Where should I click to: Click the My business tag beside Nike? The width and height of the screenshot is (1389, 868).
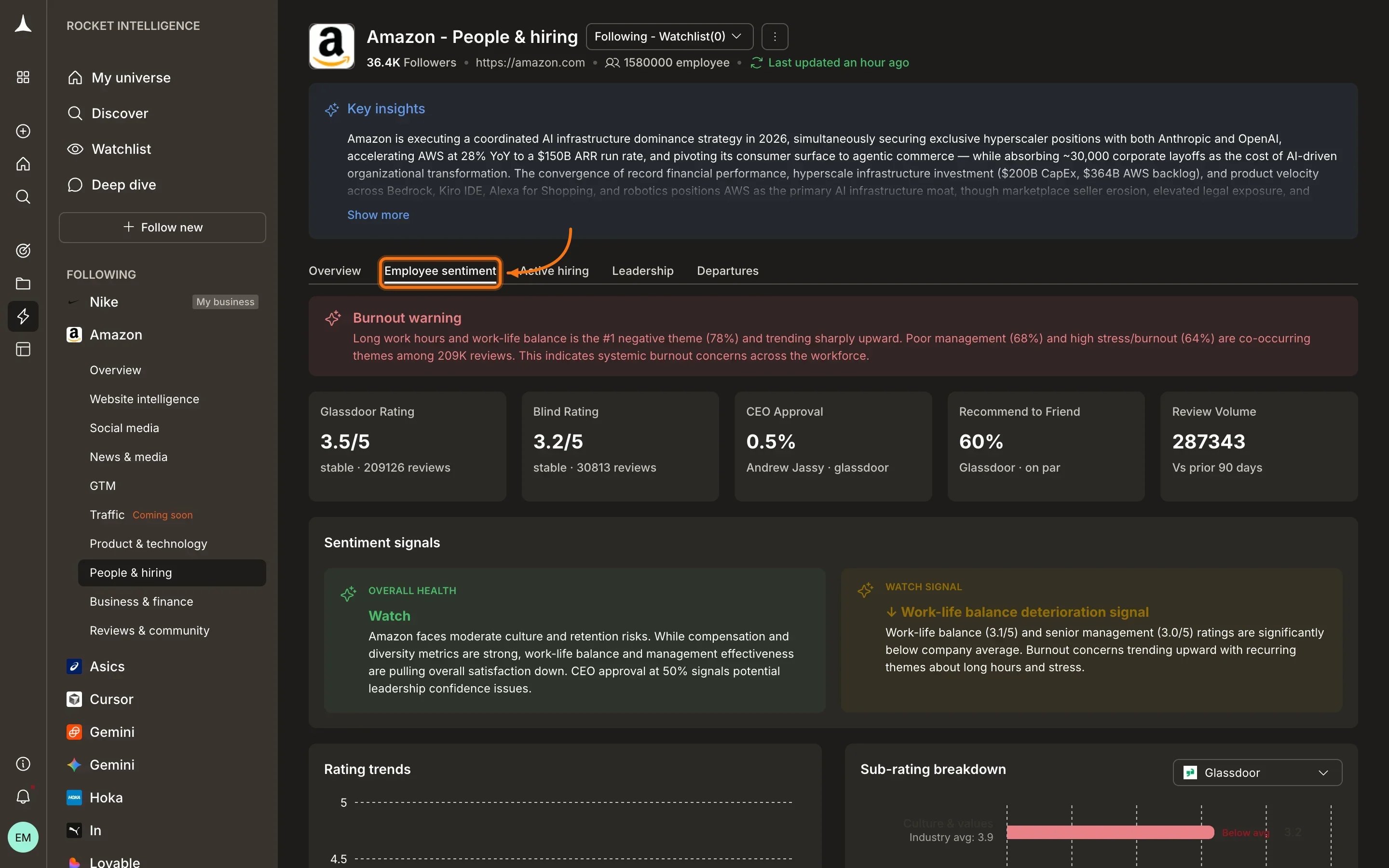coord(225,302)
